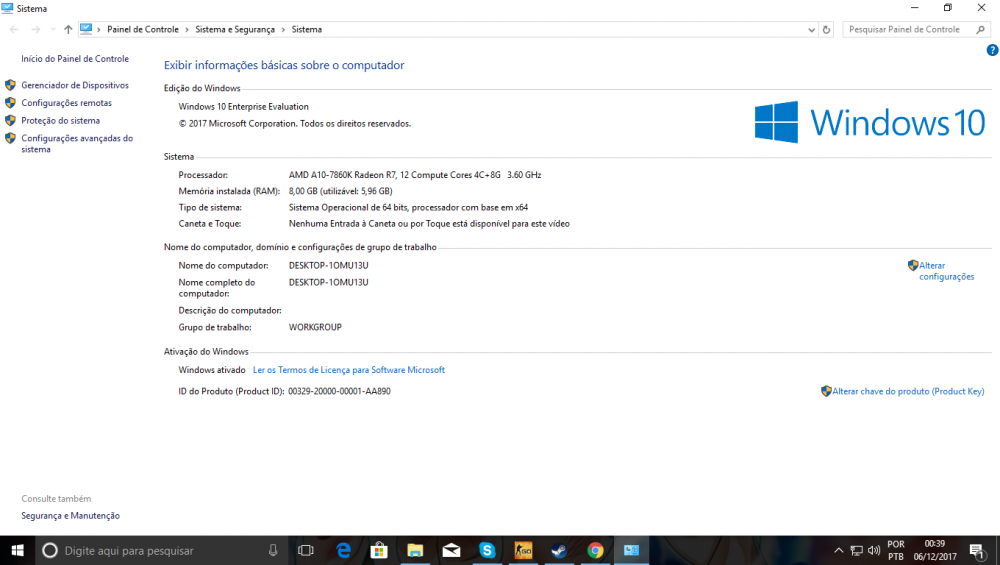Viewport: 1000px width, 565px height.
Task: Select Painel de Controle in the breadcrumb
Action: [x=143, y=30]
